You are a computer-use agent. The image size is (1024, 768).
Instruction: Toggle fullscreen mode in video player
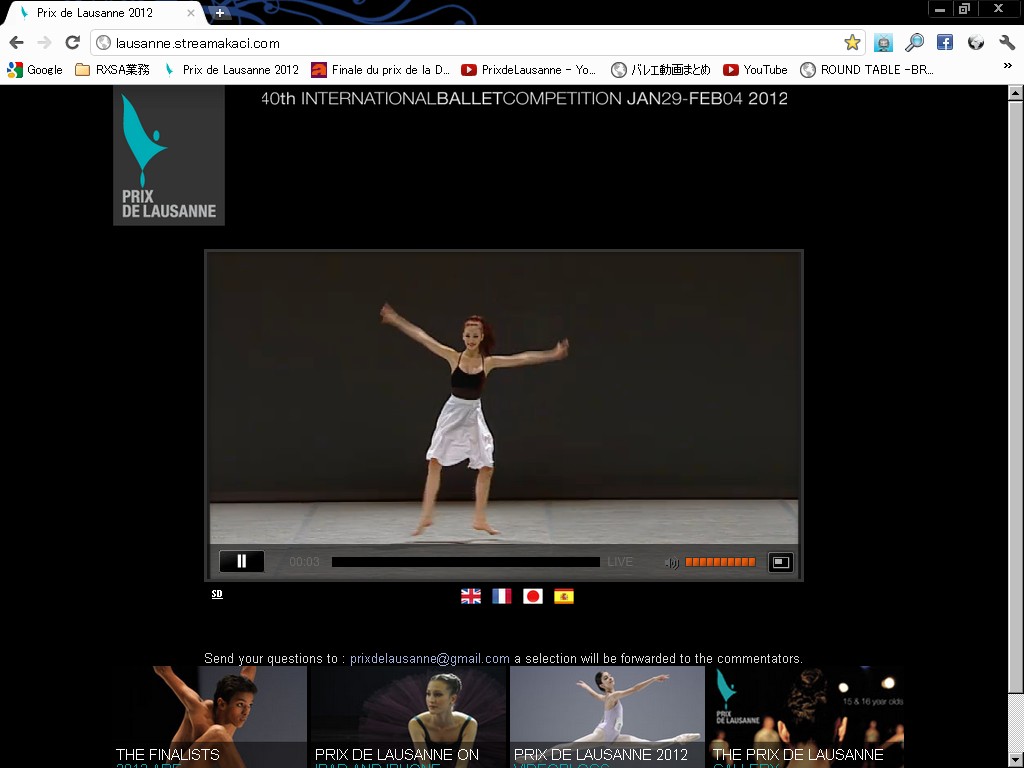coord(780,562)
